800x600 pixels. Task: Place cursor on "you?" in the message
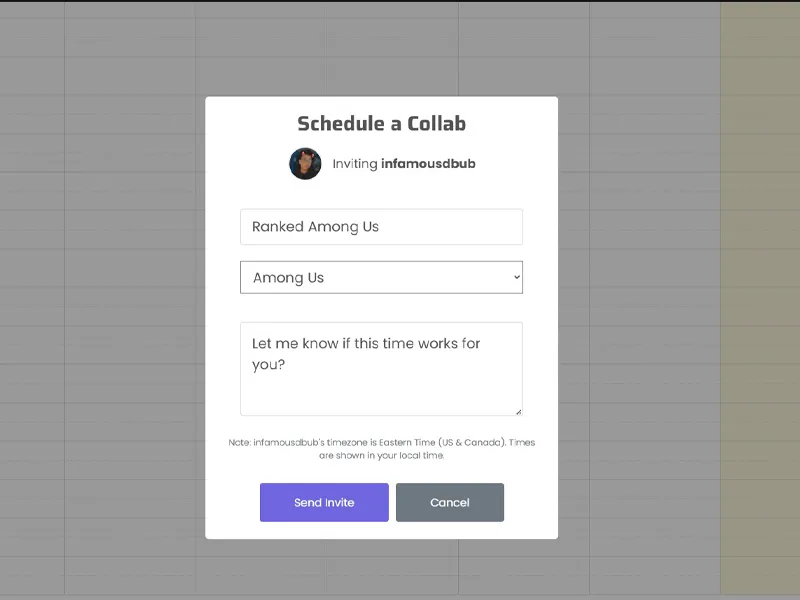(x=269, y=365)
